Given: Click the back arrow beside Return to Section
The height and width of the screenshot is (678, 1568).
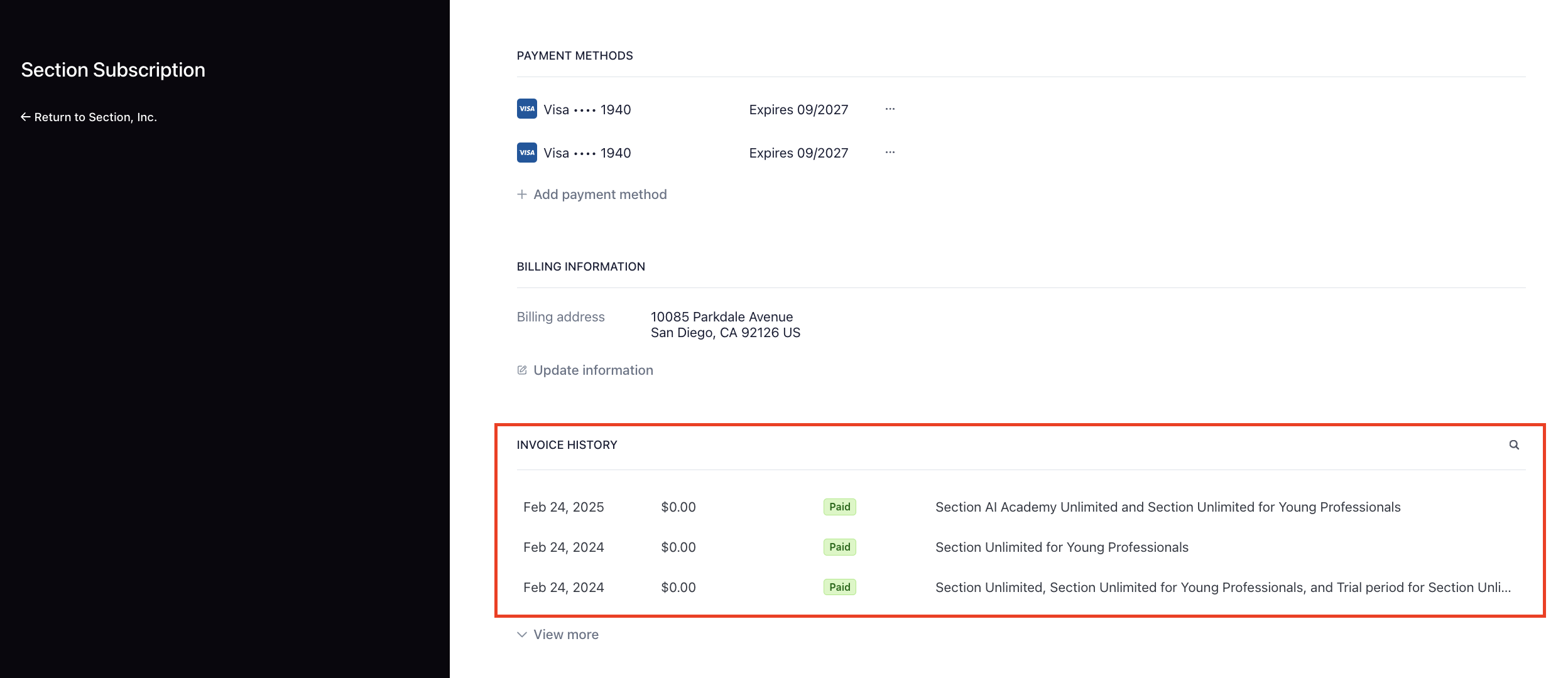Looking at the screenshot, I should [x=25, y=117].
